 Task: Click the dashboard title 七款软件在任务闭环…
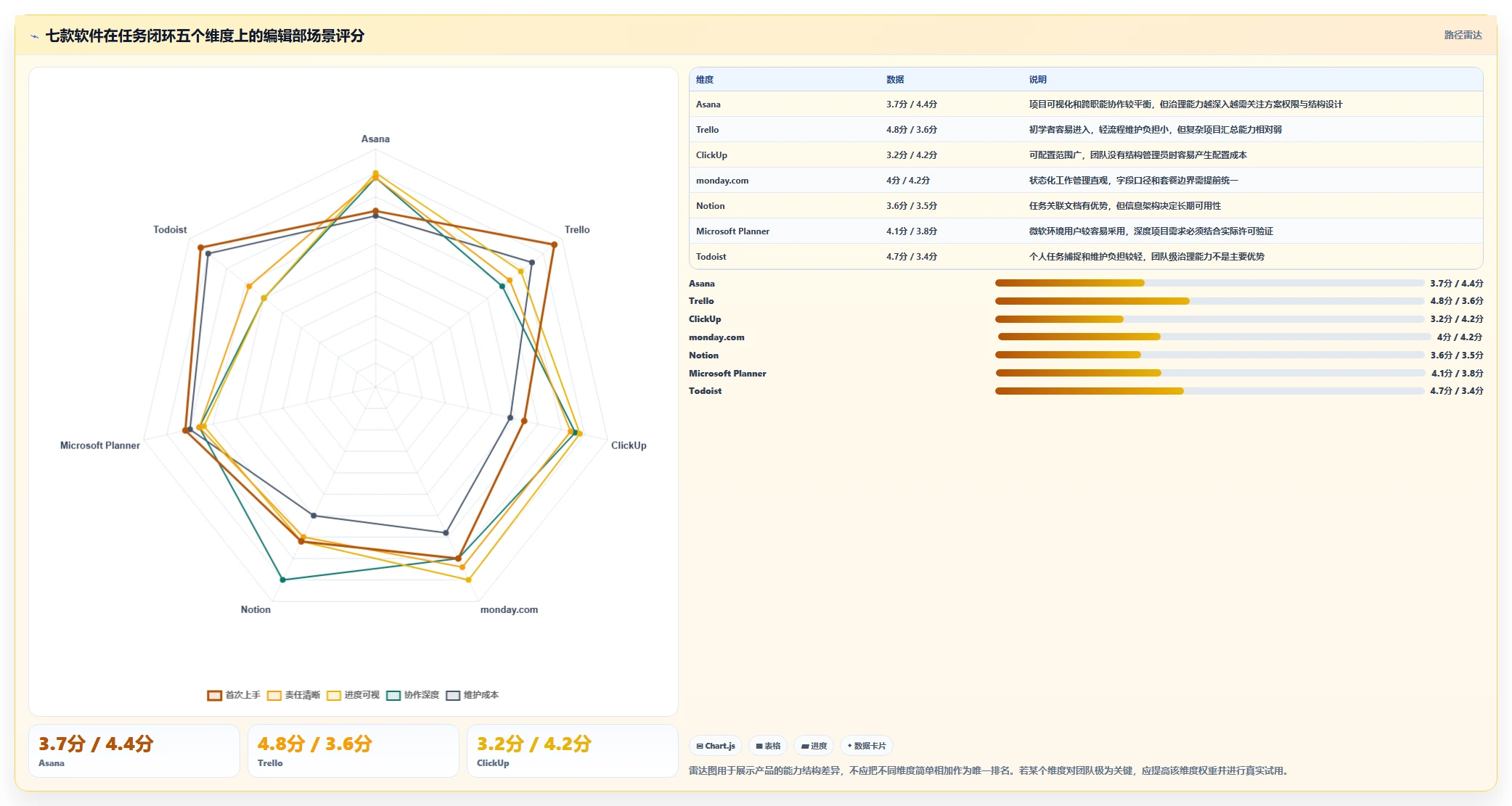pos(205,36)
